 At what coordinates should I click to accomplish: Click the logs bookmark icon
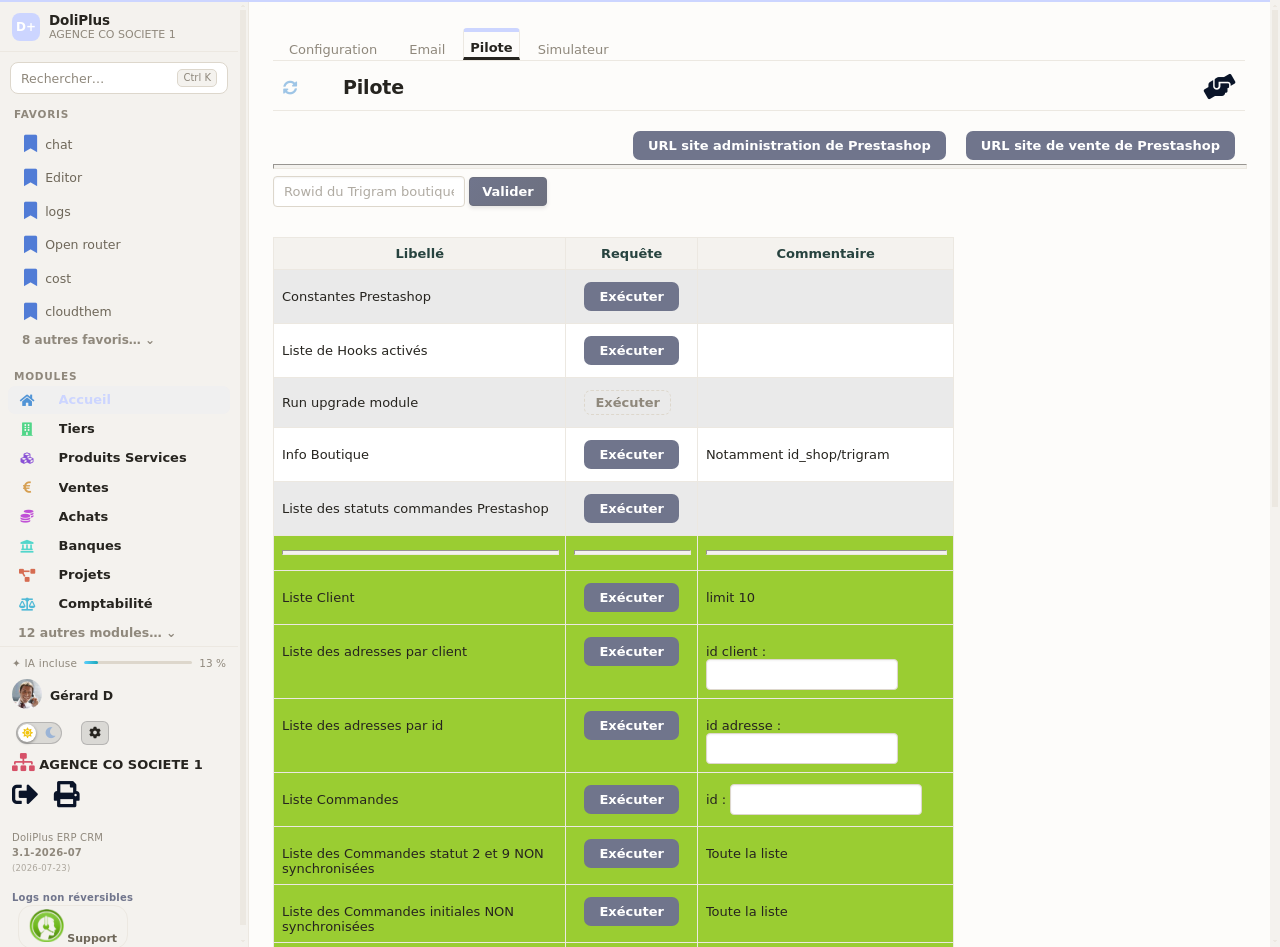[30, 211]
